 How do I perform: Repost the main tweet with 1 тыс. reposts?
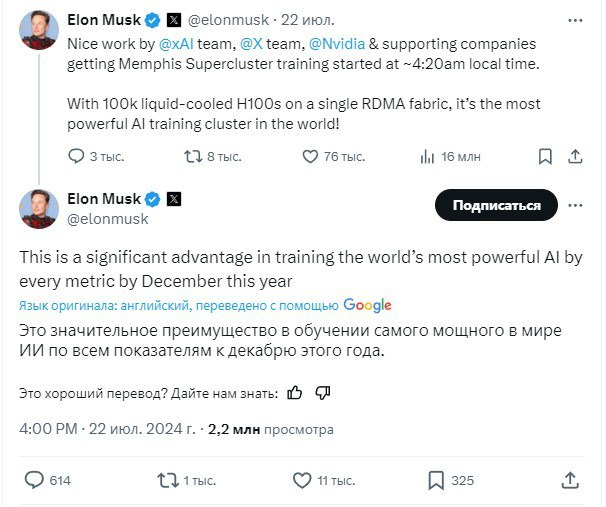168,480
